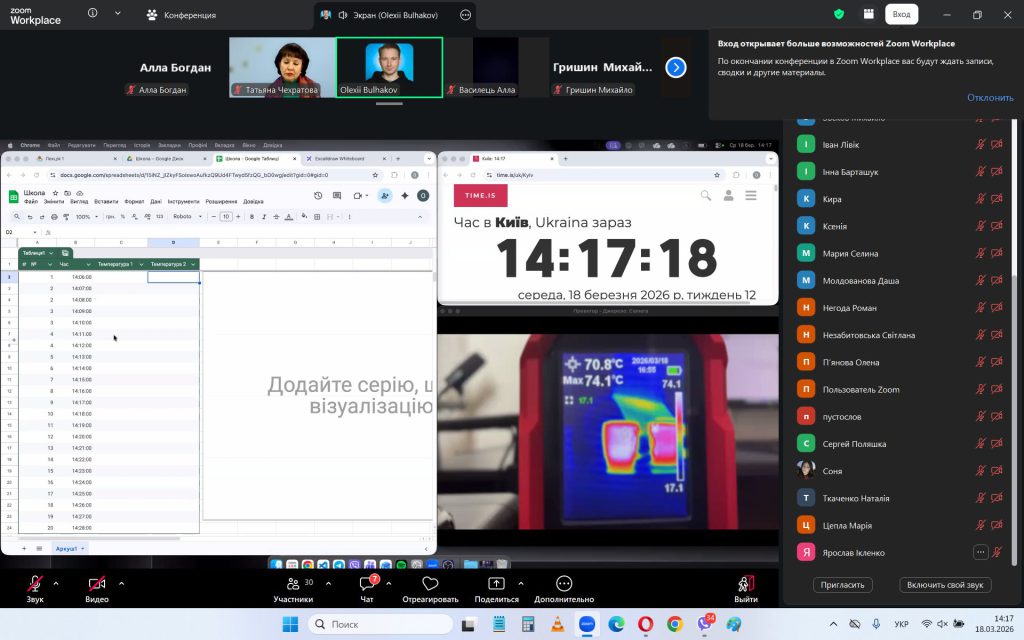This screenshot has width=1024, height=640.
Task: Click camera-off icon for Молдованова Даша
Action: pos(997,280)
